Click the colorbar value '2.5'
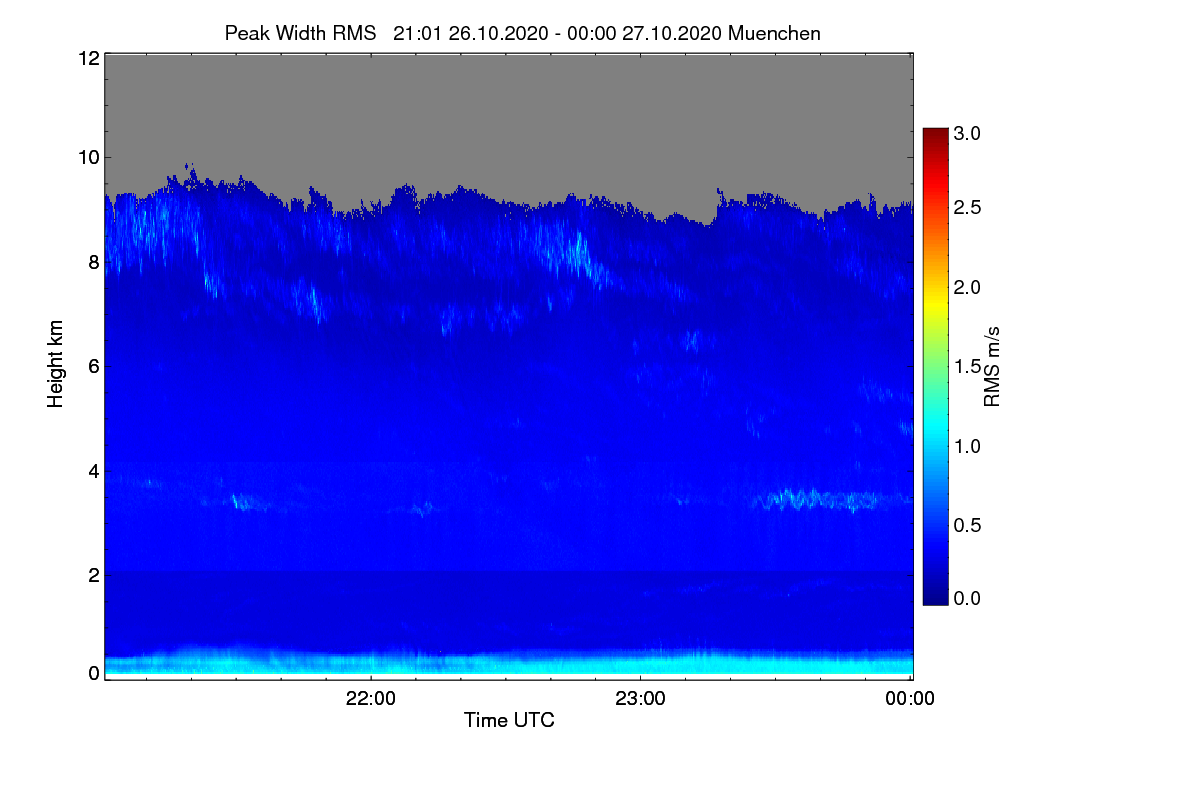 tap(965, 207)
